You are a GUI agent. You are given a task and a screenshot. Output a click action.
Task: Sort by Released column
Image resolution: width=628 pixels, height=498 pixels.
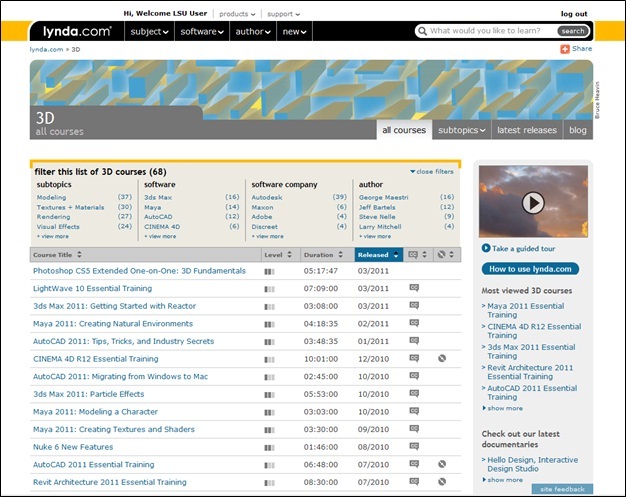(x=378, y=254)
